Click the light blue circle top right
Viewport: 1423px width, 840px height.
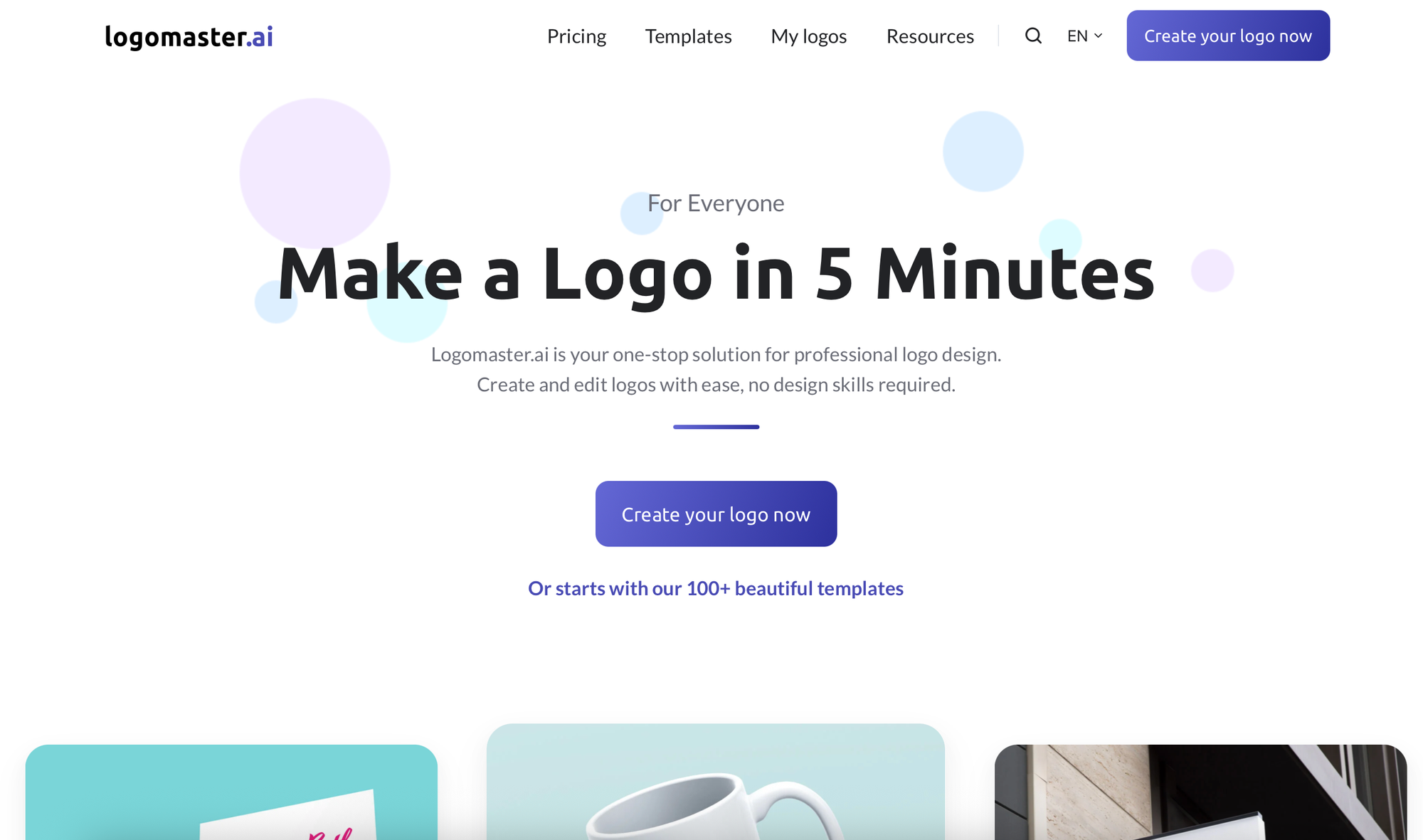983,151
